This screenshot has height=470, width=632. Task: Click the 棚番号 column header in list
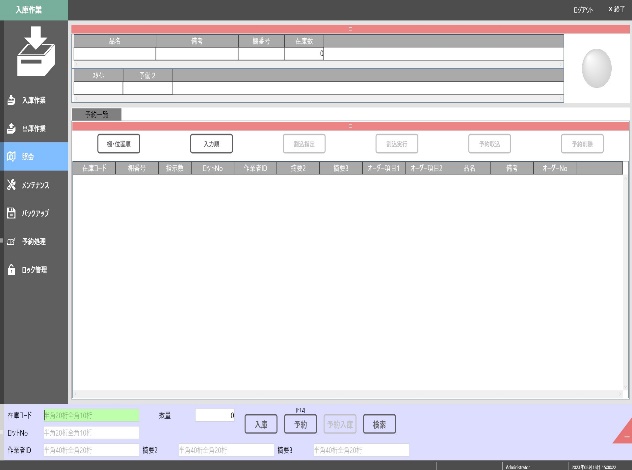pos(137,168)
